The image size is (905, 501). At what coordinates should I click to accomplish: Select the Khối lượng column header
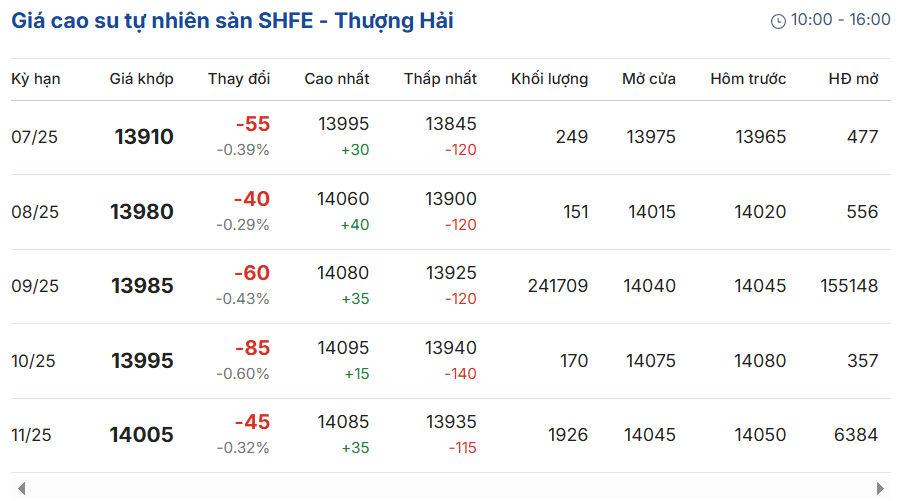[x=549, y=79]
